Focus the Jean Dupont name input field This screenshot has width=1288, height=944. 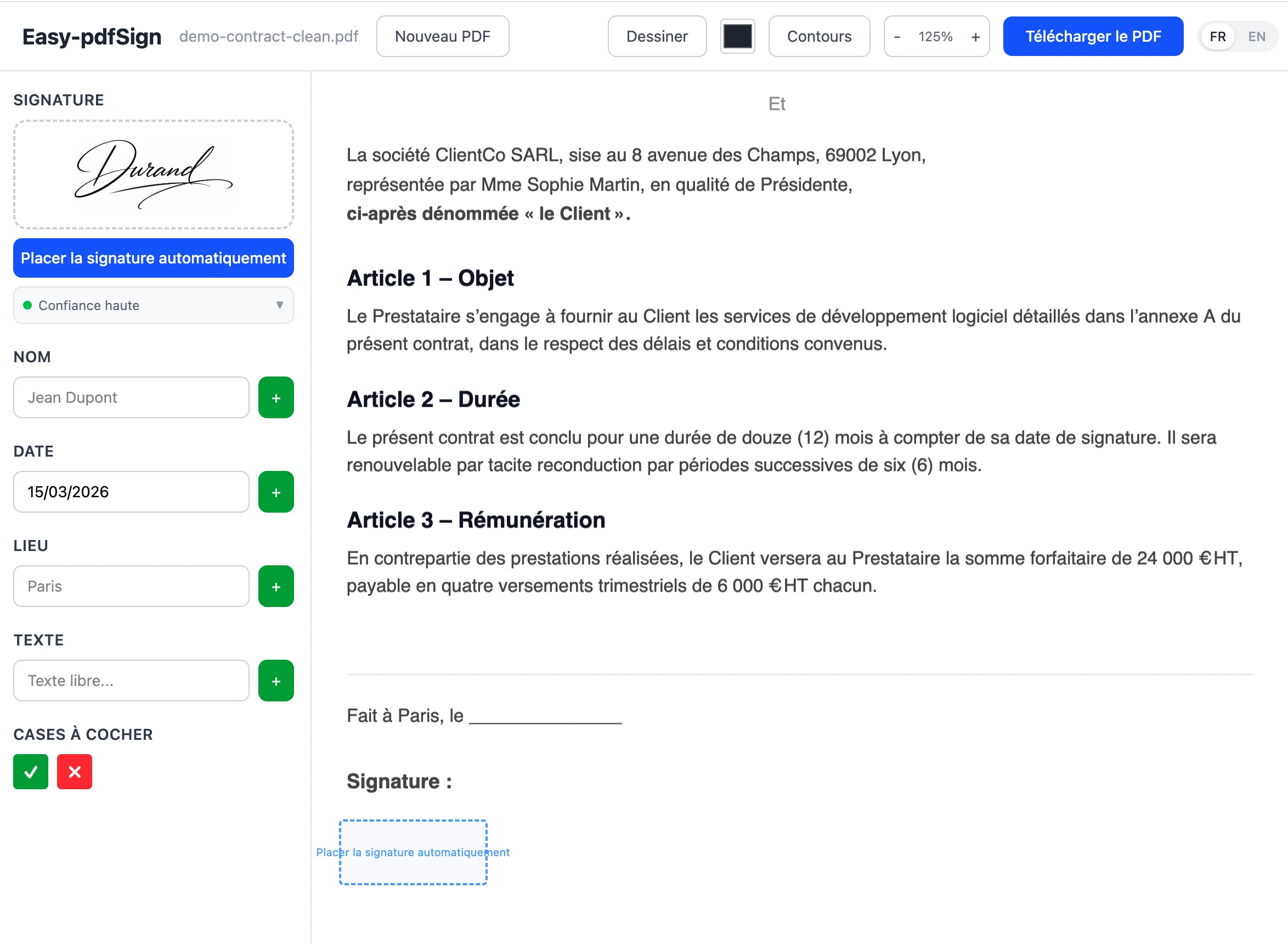131,398
